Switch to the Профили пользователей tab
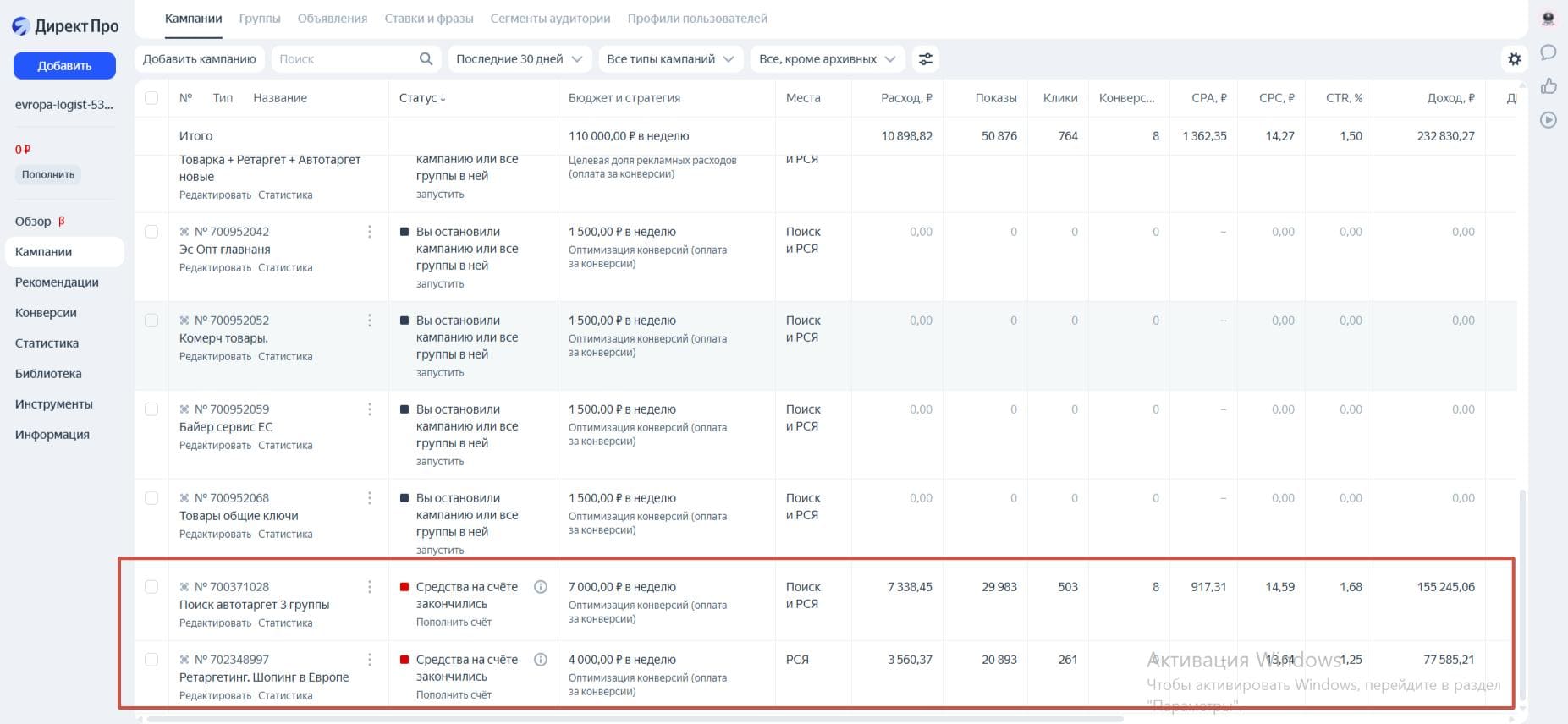Screen dimensions: 1568x724 coord(697,19)
